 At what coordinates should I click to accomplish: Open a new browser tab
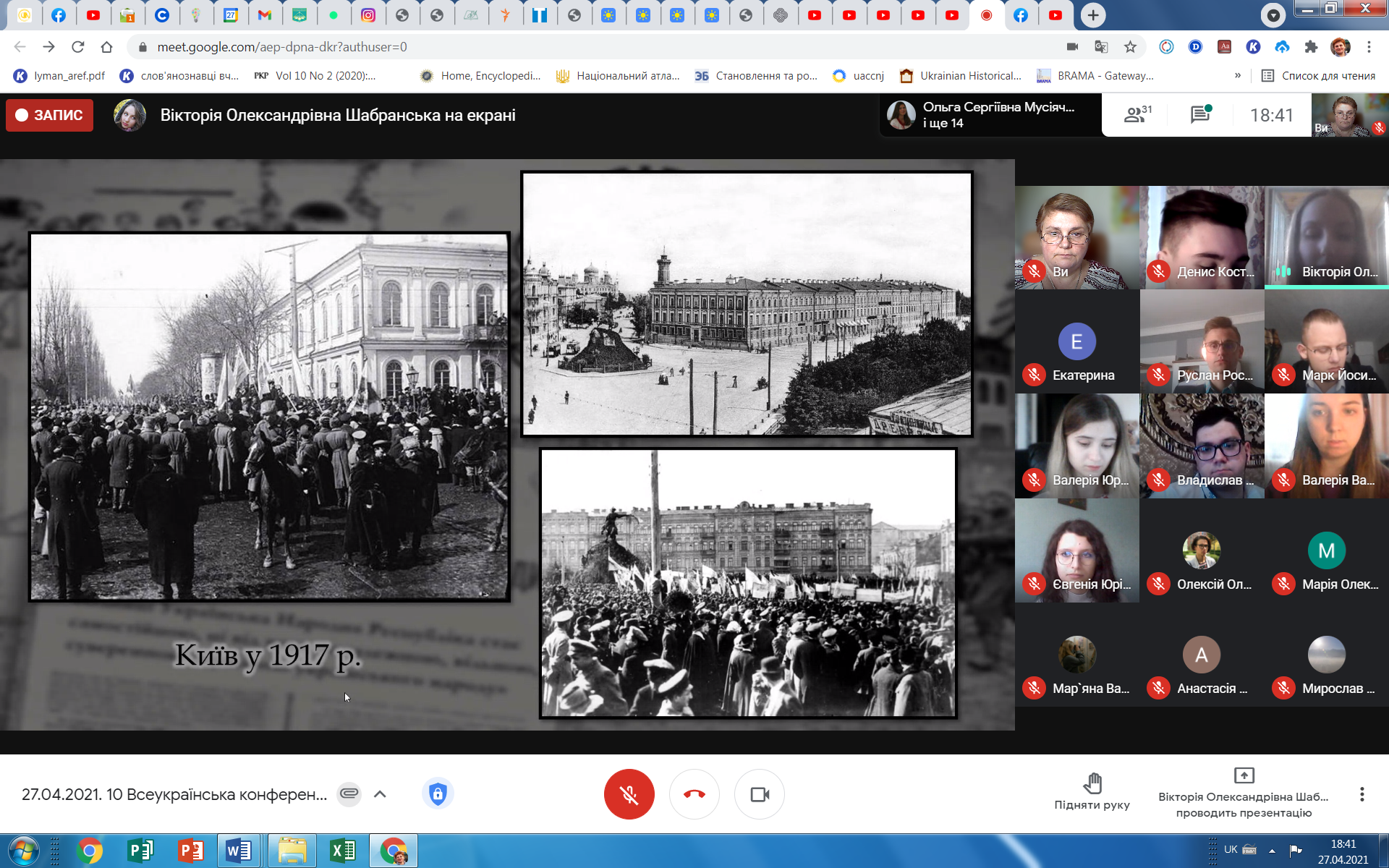(x=1092, y=14)
